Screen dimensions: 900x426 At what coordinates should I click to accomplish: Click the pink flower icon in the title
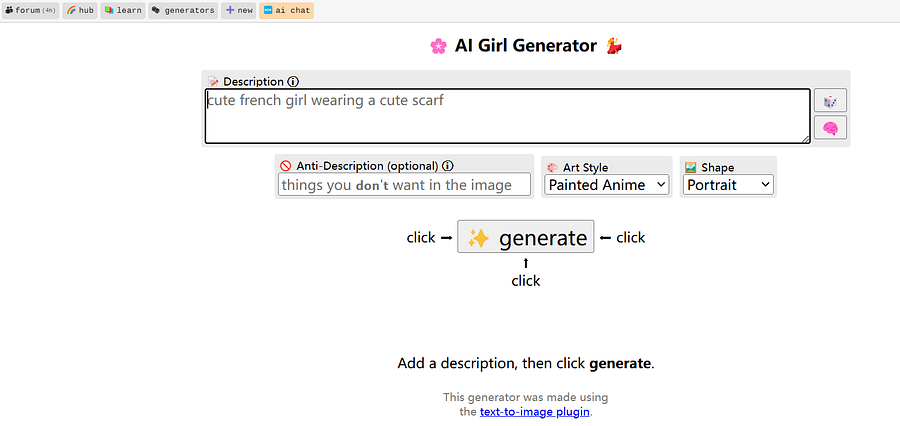(x=438, y=46)
